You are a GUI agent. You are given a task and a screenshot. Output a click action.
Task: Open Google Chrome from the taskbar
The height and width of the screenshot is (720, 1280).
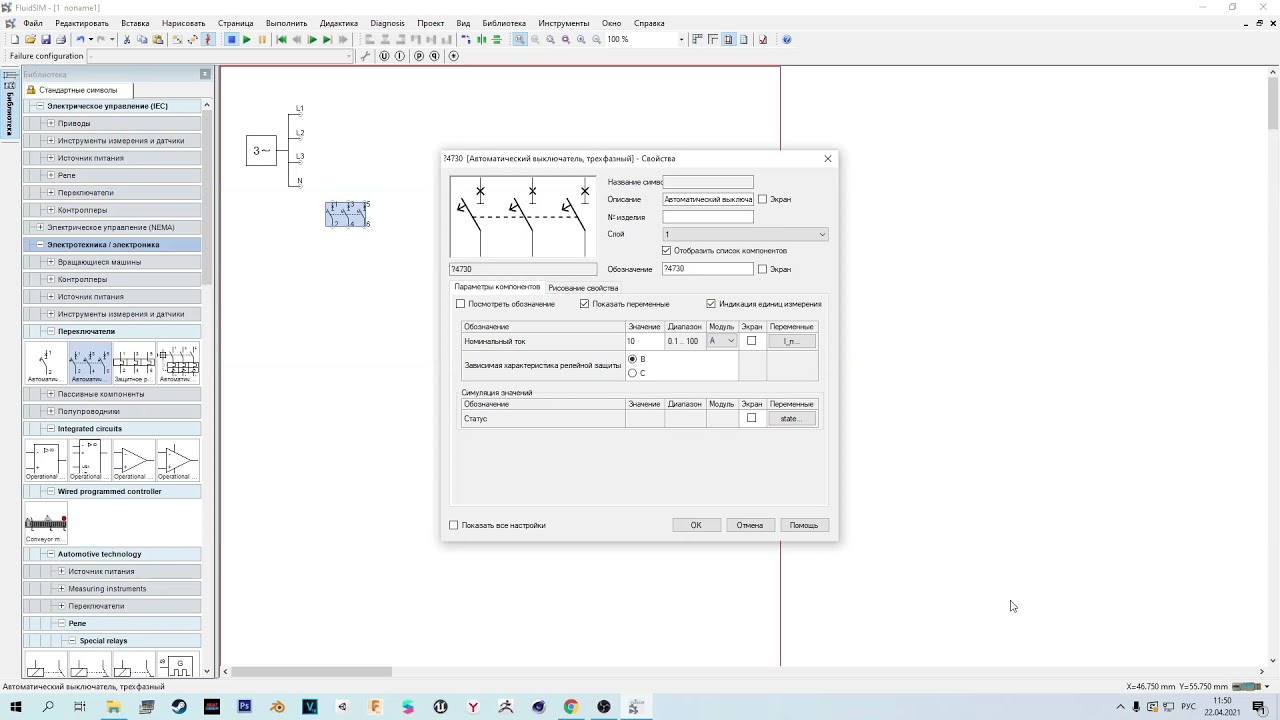(x=571, y=707)
